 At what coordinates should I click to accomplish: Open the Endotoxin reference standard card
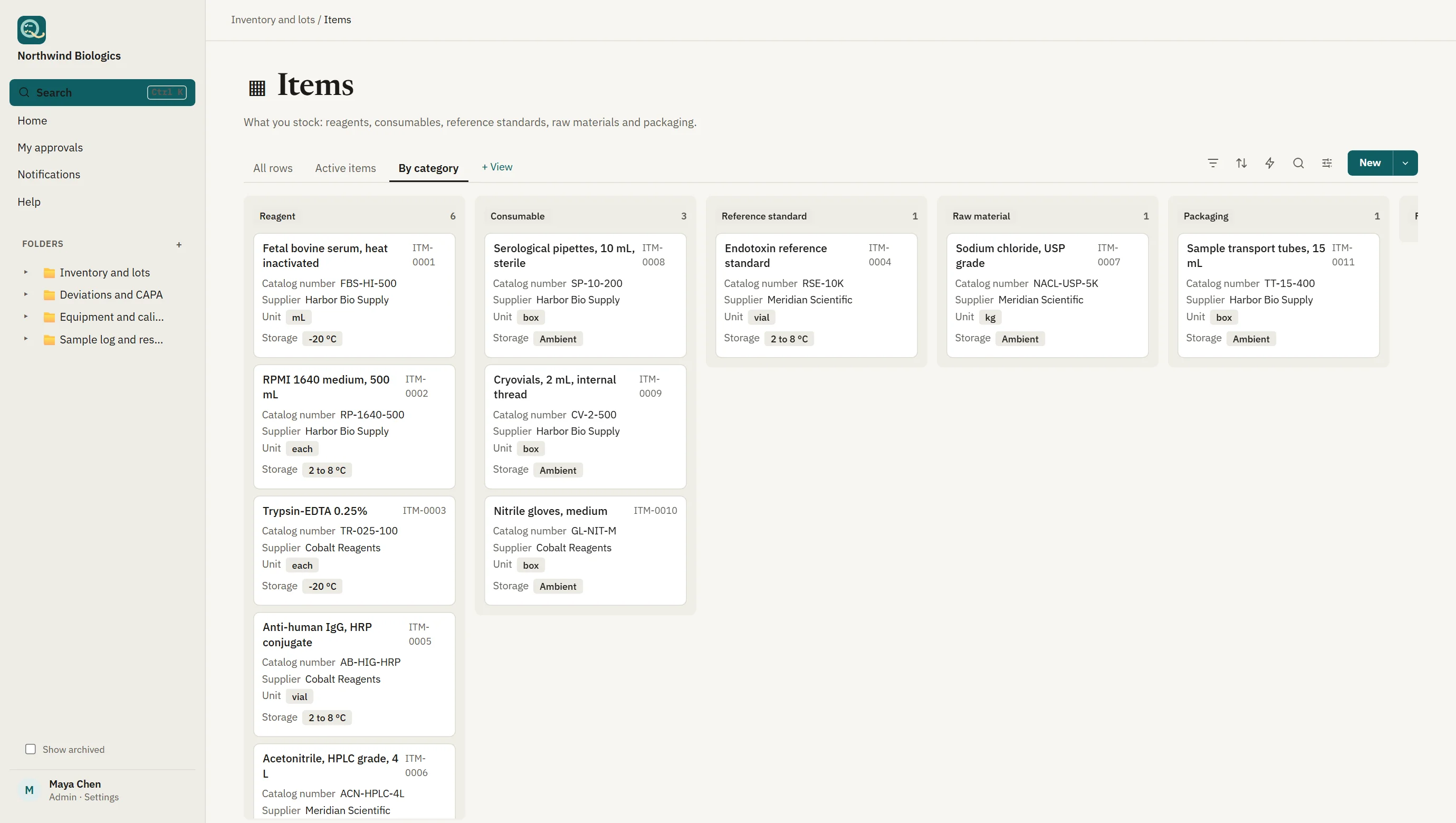[x=816, y=295]
